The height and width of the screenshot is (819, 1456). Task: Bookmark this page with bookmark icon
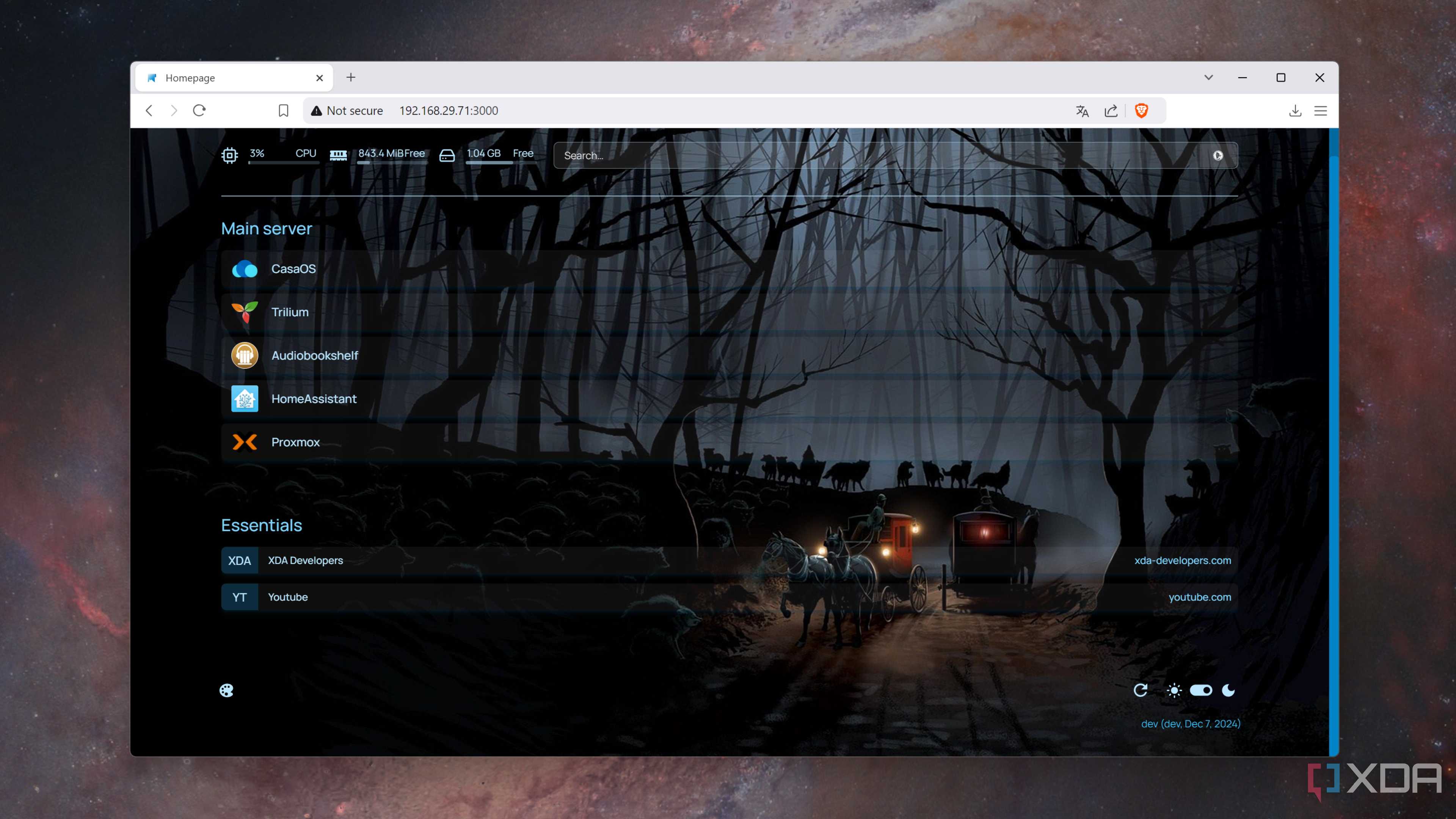click(284, 110)
